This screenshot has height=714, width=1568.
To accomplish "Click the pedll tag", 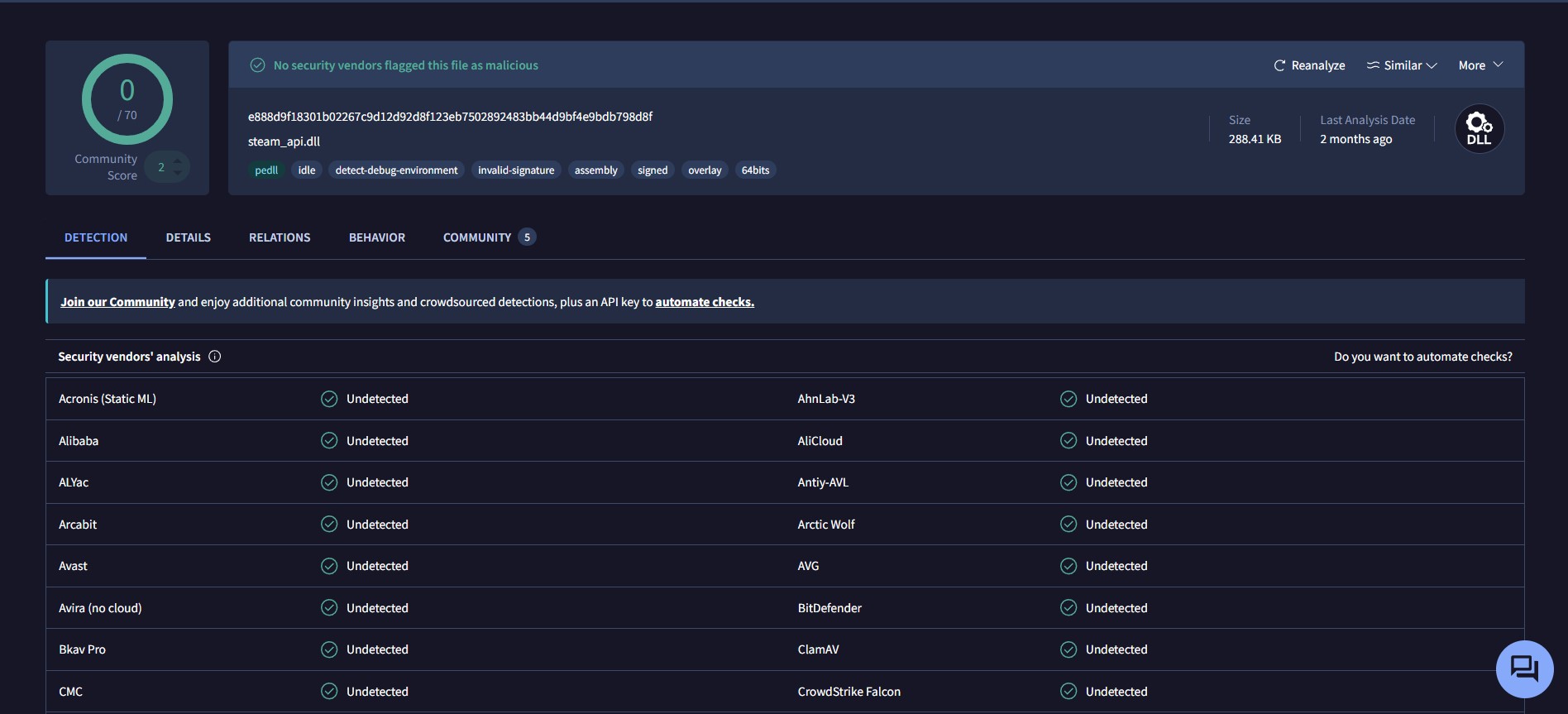I will [x=266, y=170].
